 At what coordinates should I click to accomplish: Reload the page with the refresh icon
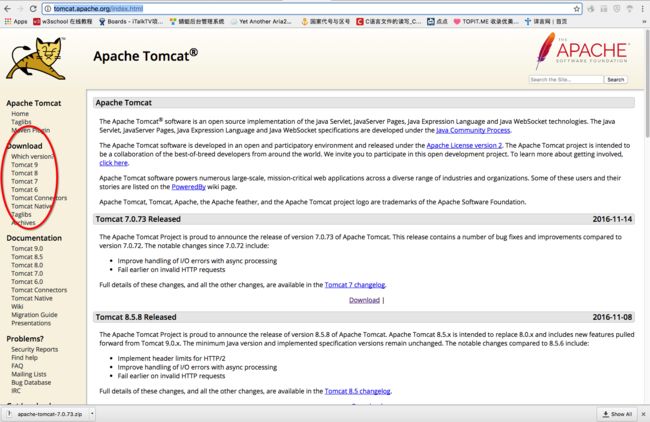pos(33,9)
